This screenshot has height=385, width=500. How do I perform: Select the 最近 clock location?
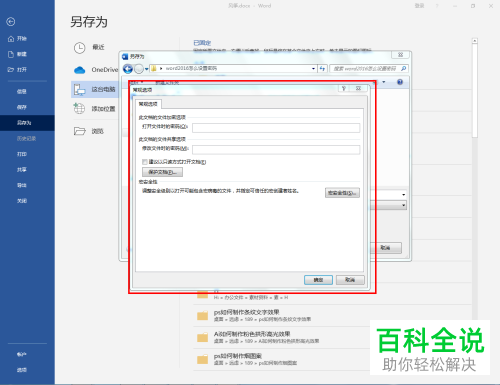[89, 48]
